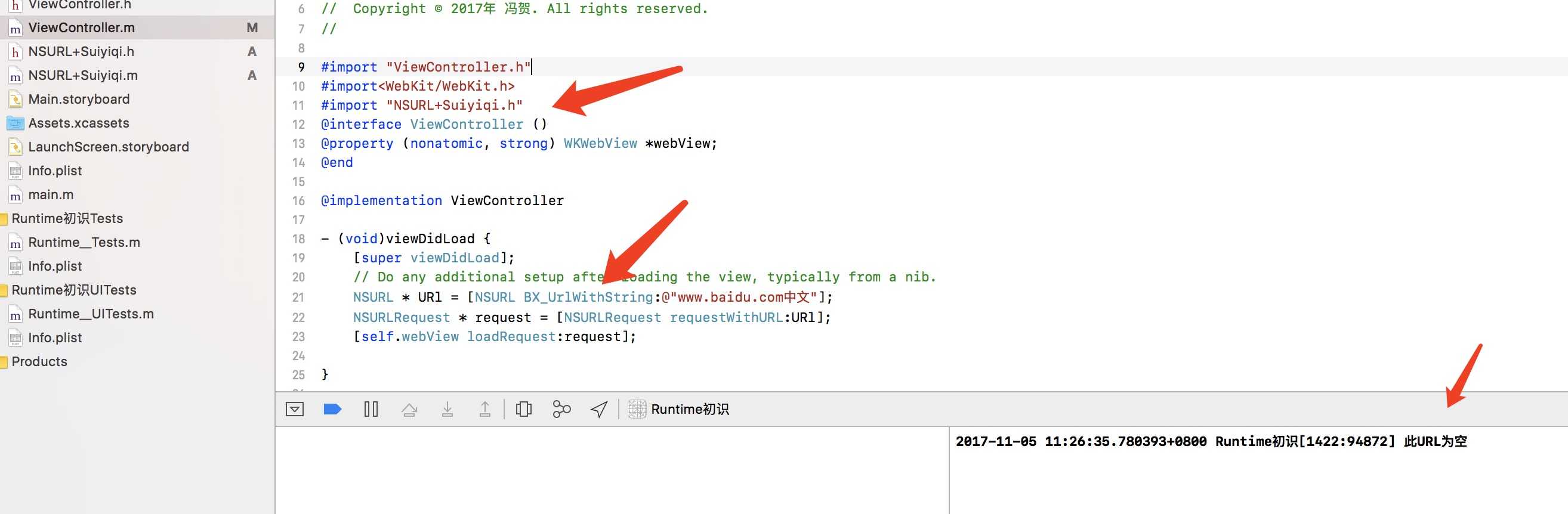Screen dimensions: 1568x514
Task: Click the Assets.xcassets folder icon
Action: [x=16, y=123]
